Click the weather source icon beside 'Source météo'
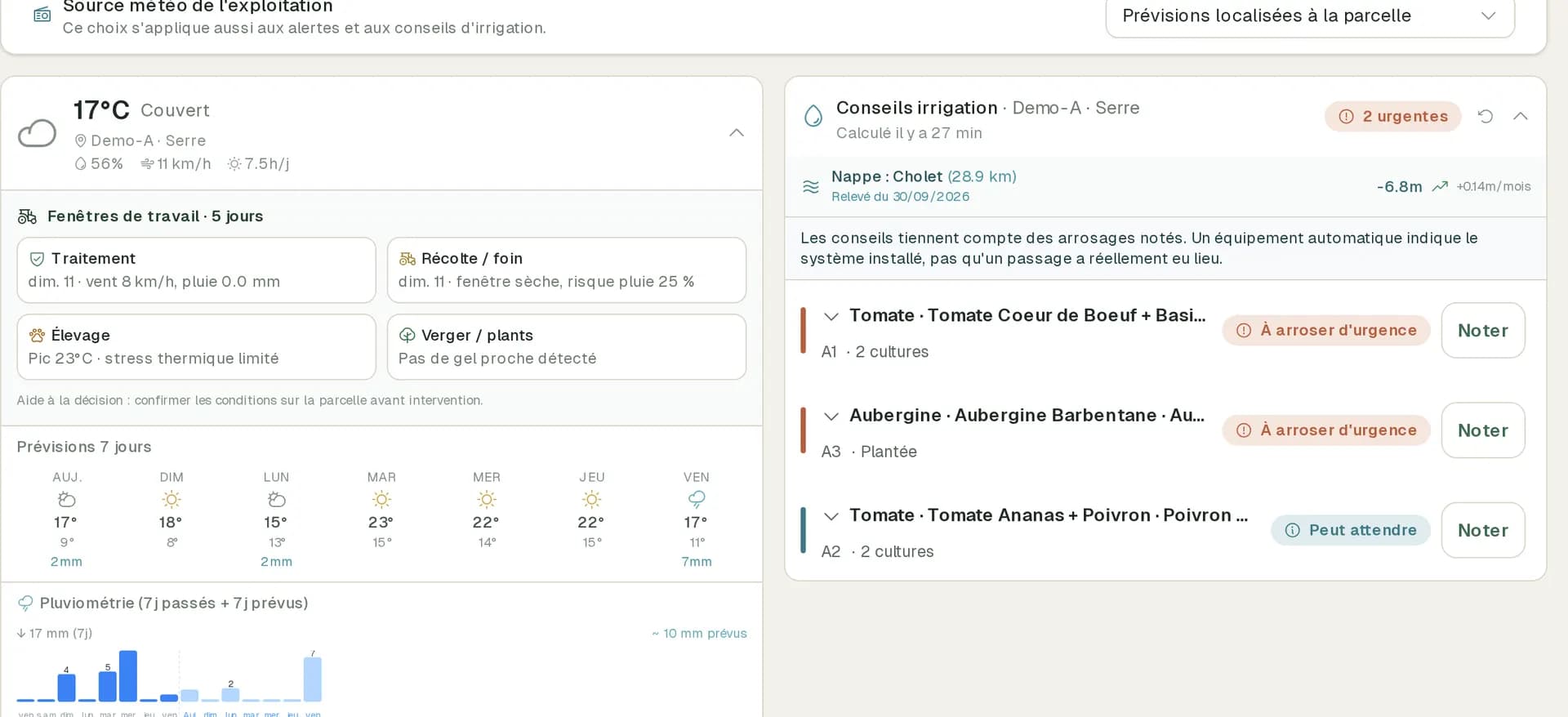 point(42,16)
